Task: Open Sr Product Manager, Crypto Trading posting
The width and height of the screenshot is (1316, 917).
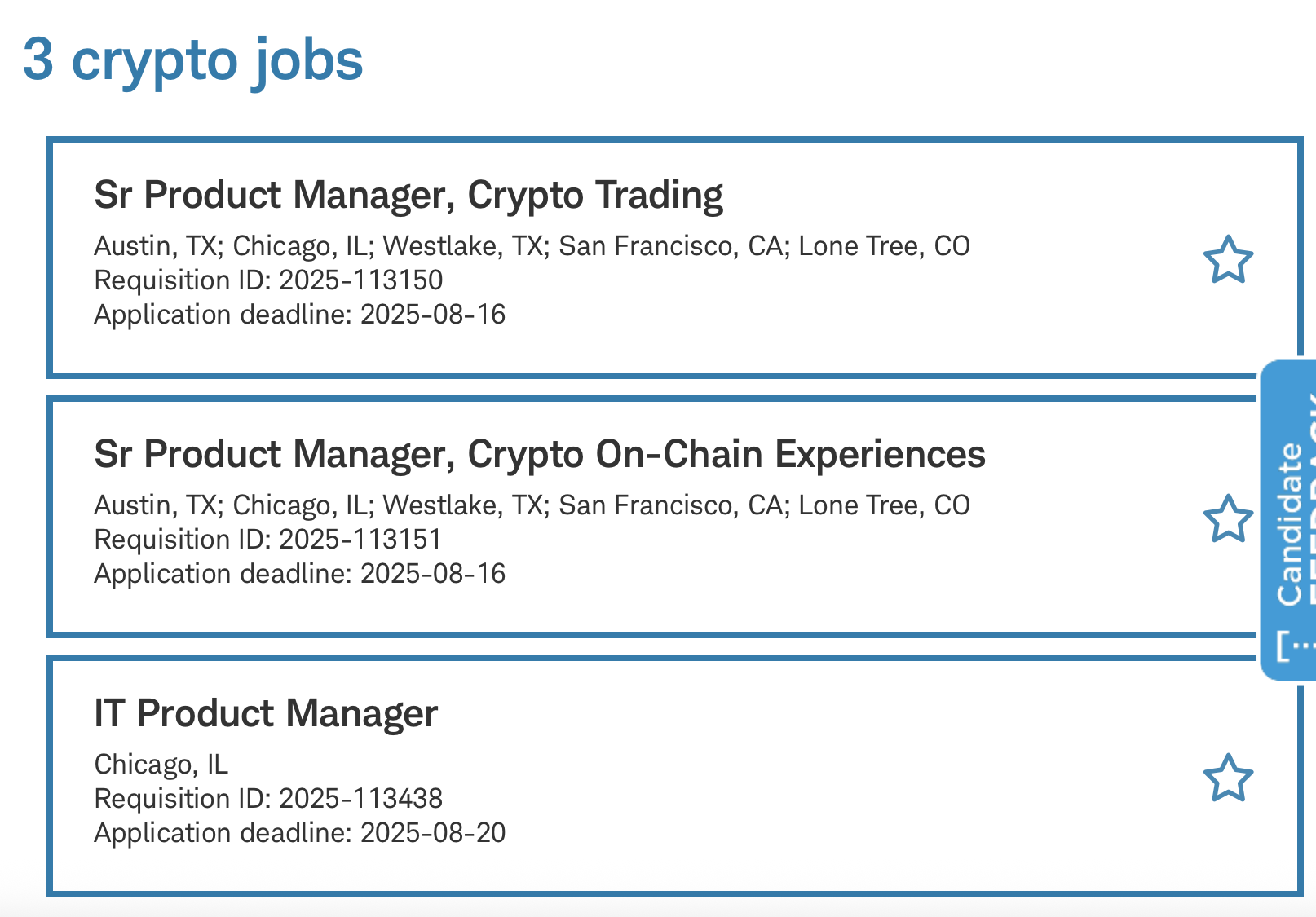Action: (408, 196)
